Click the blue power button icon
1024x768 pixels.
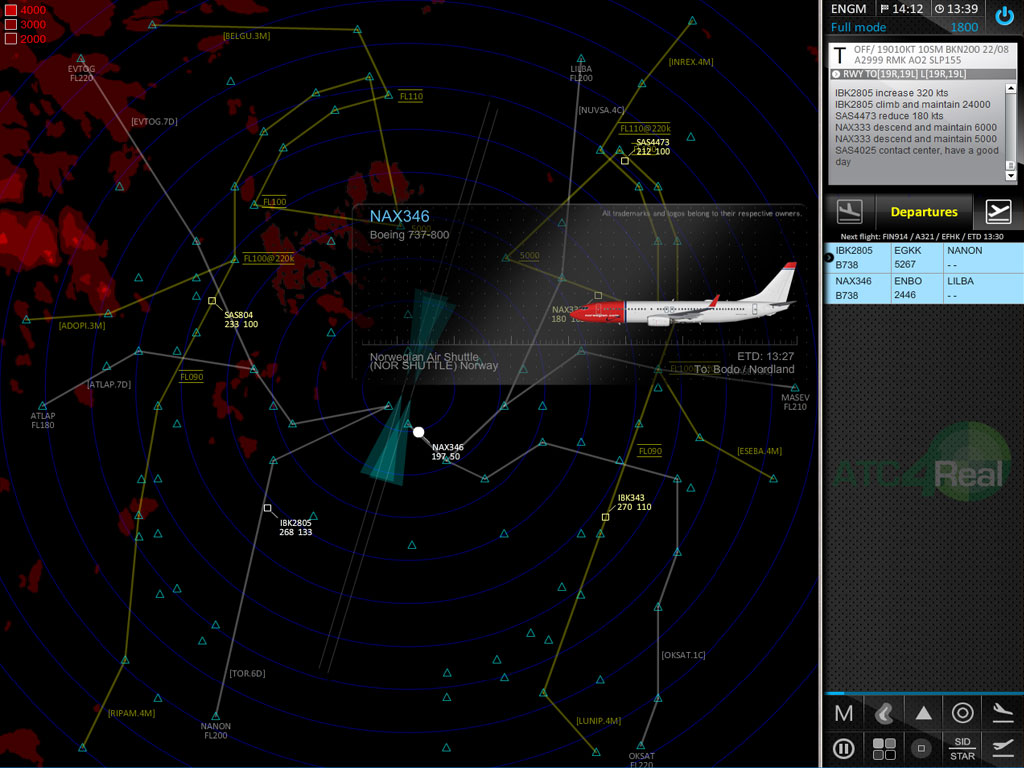coord(1004,17)
